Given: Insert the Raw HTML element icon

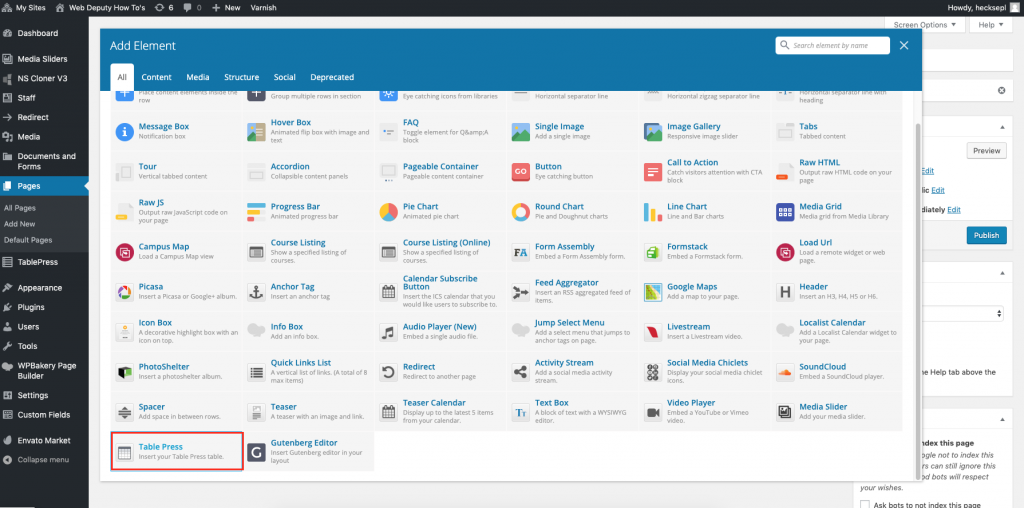Looking at the screenshot, I should click(x=785, y=172).
